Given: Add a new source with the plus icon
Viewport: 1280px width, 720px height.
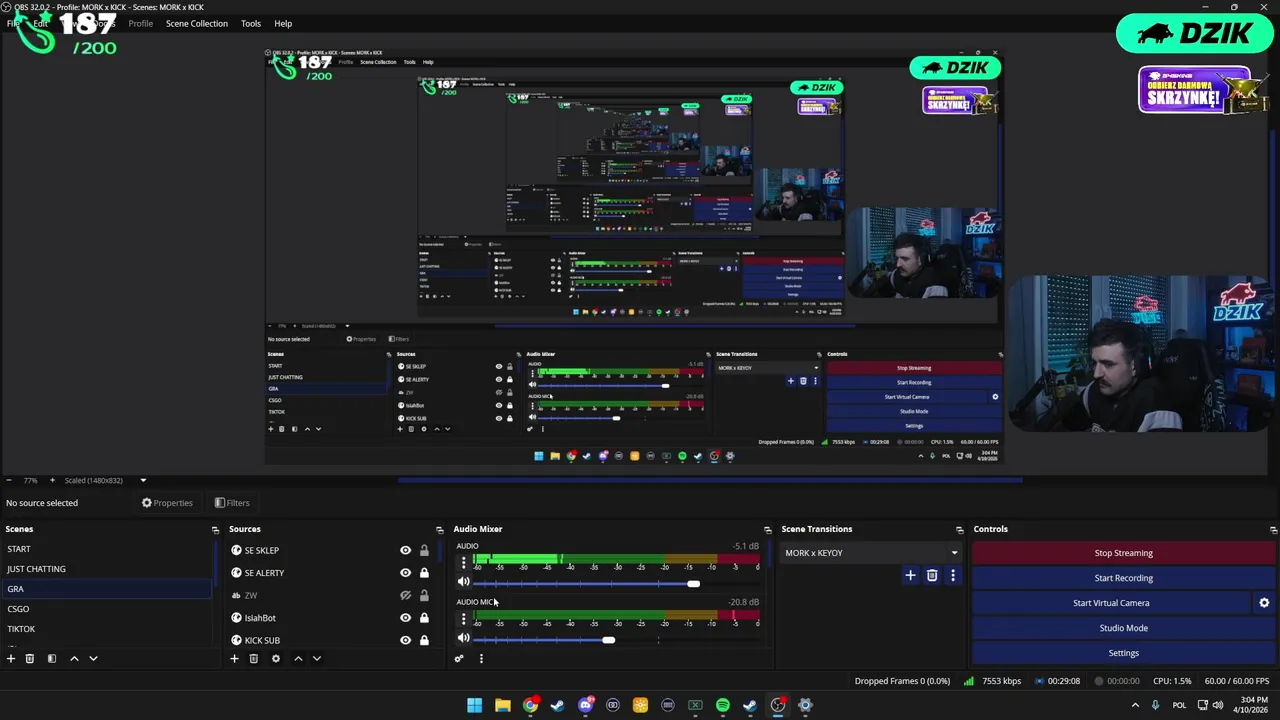Looking at the screenshot, I should pos(234,658).
